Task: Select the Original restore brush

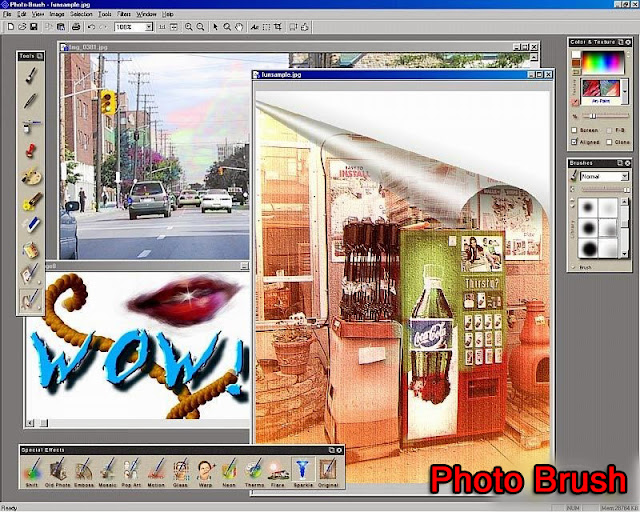Action: point(328,472)
